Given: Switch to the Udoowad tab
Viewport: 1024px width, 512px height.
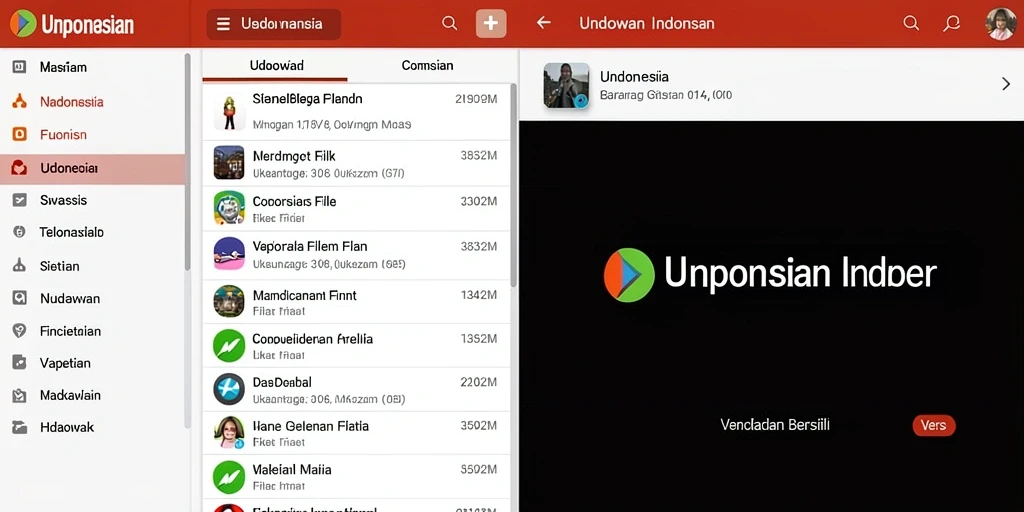Looking at the screenshot, I should click(276, 65).
